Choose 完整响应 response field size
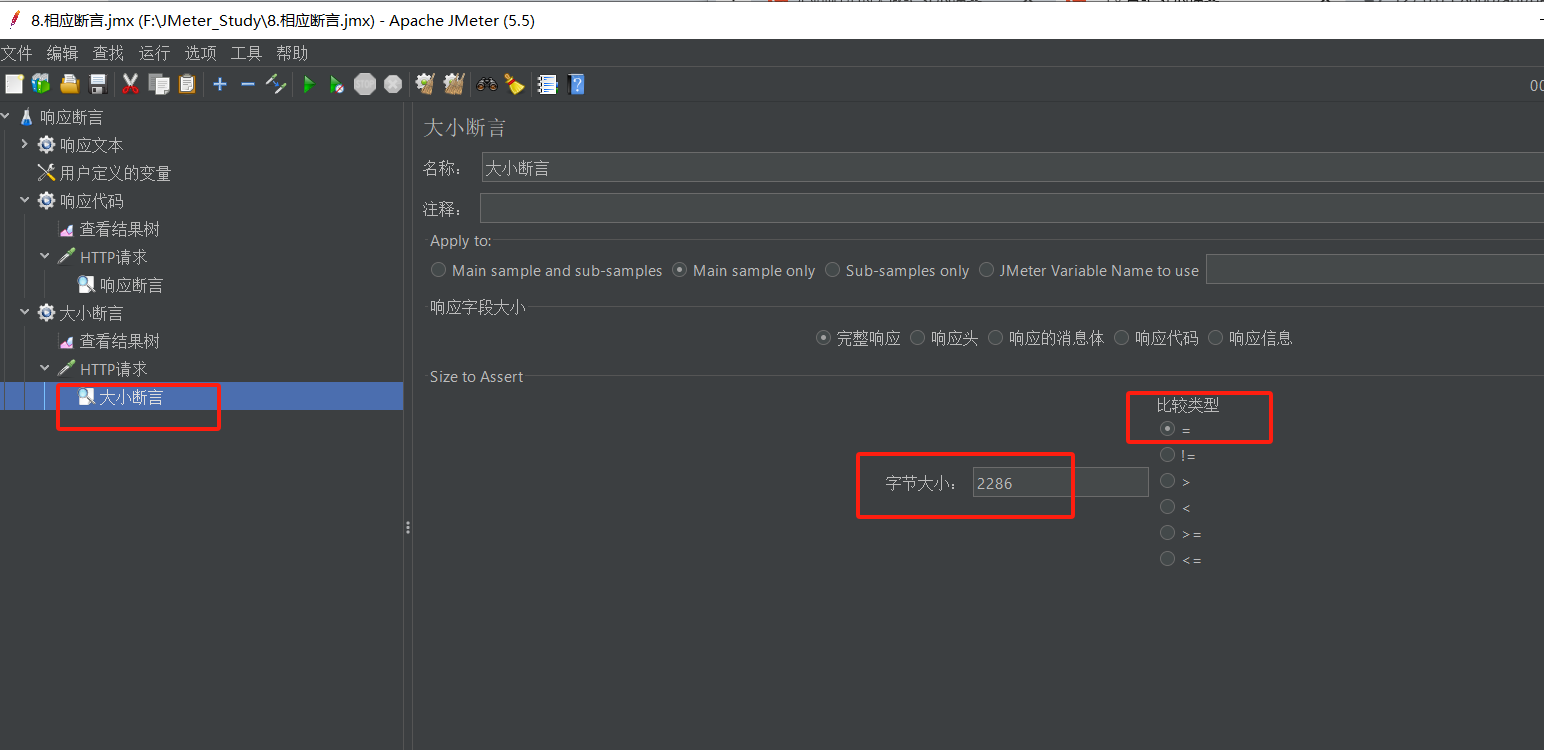 [859, 338]
